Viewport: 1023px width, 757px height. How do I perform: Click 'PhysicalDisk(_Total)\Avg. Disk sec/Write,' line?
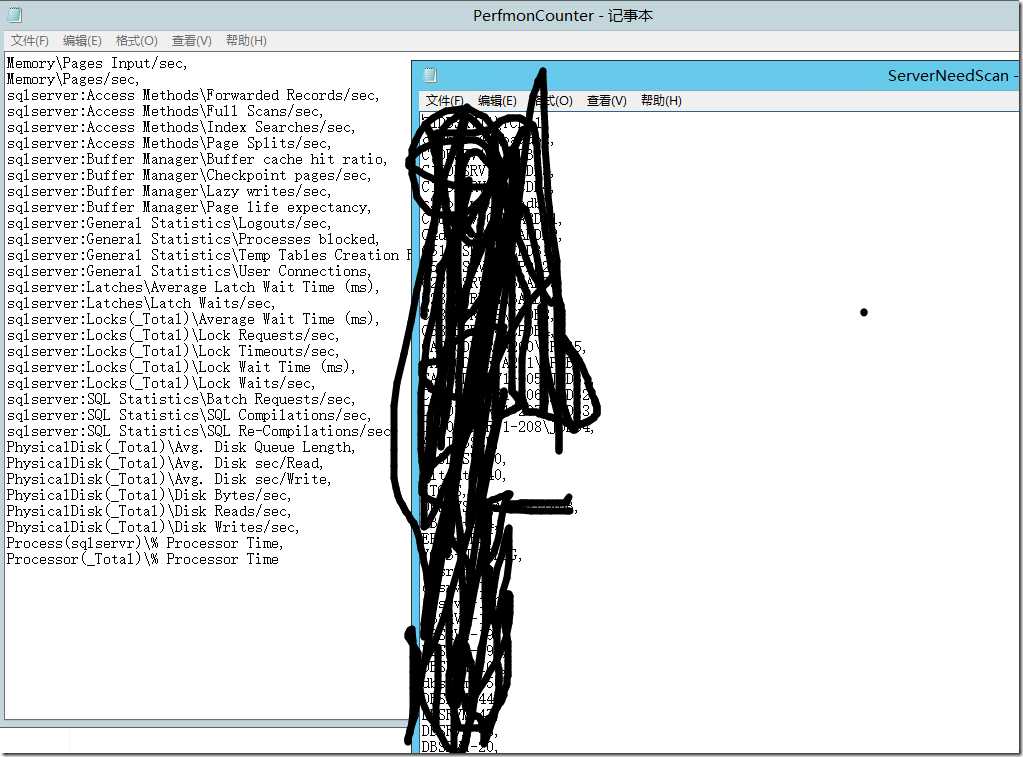169,479
